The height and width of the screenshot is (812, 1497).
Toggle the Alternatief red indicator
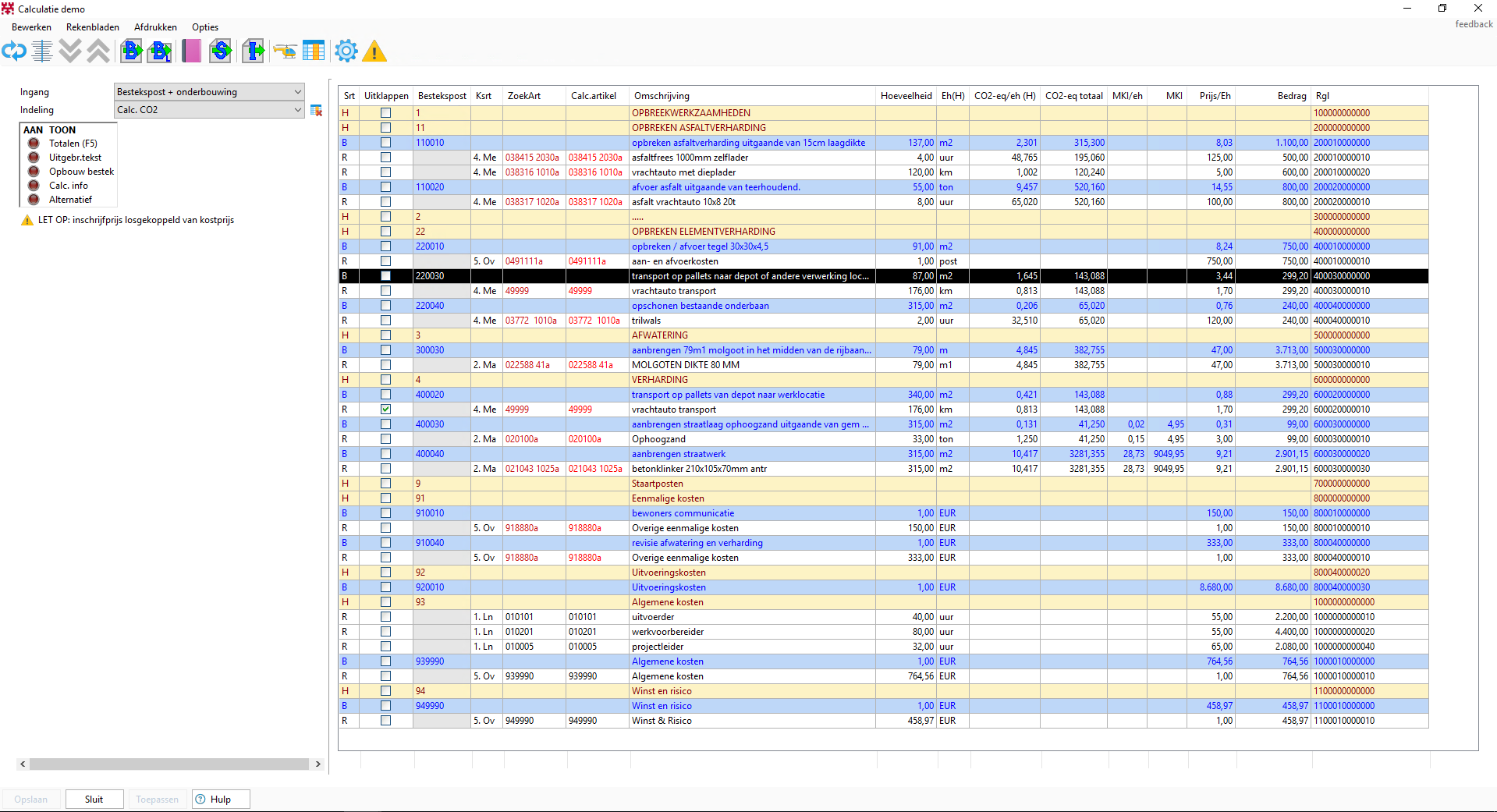click(34, 200)
